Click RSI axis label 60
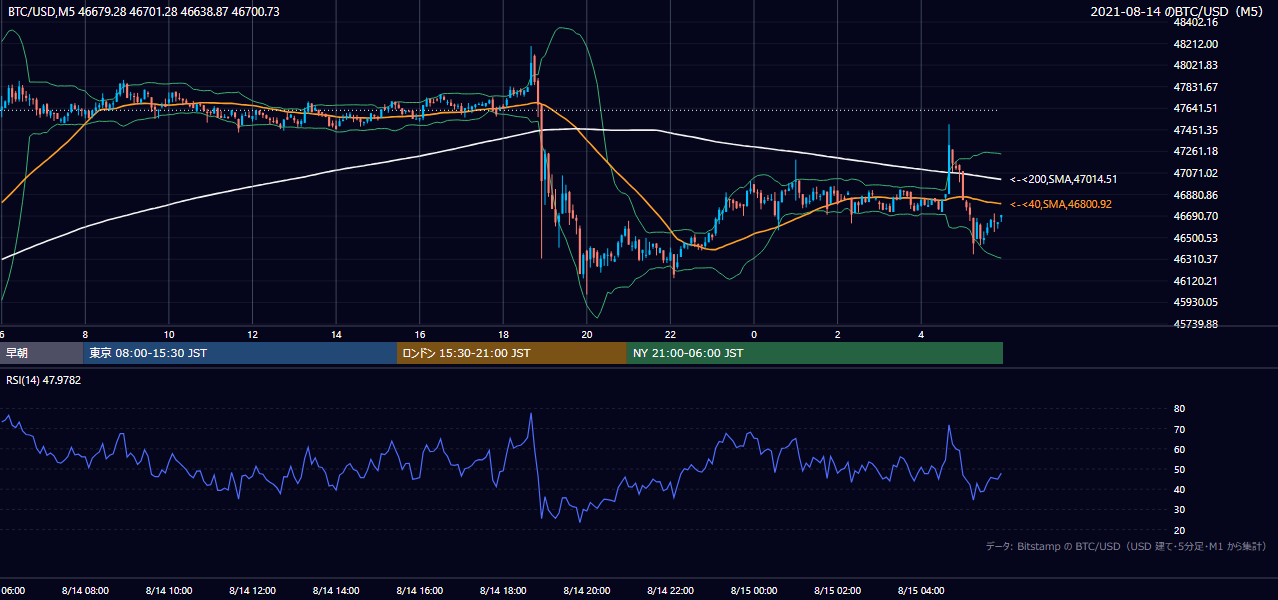1278x600 pixels. point(1179,449)
